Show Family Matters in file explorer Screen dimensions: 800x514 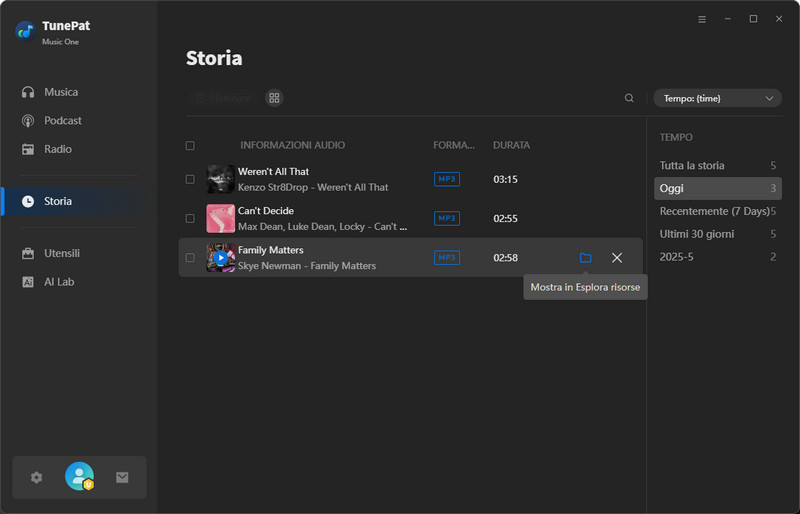point(585,258)
